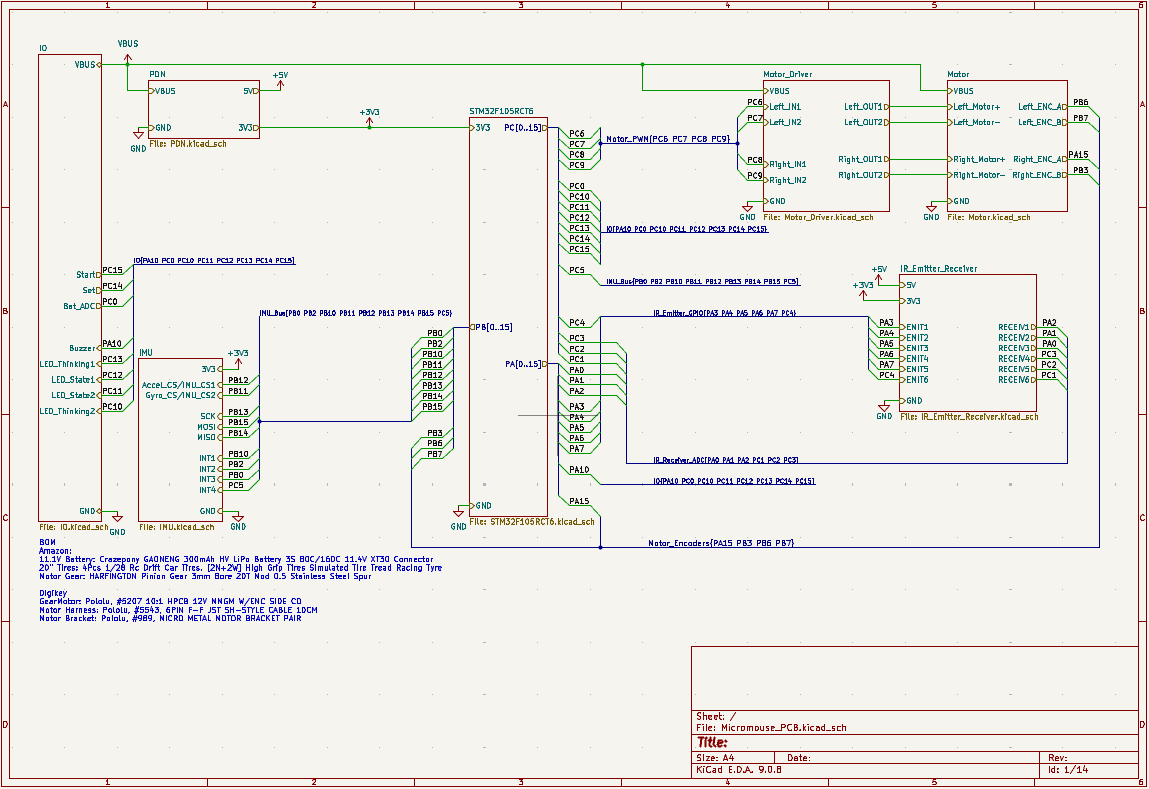
Task: Select the +5V power symbol next to PDN
Action: (280, 80)
